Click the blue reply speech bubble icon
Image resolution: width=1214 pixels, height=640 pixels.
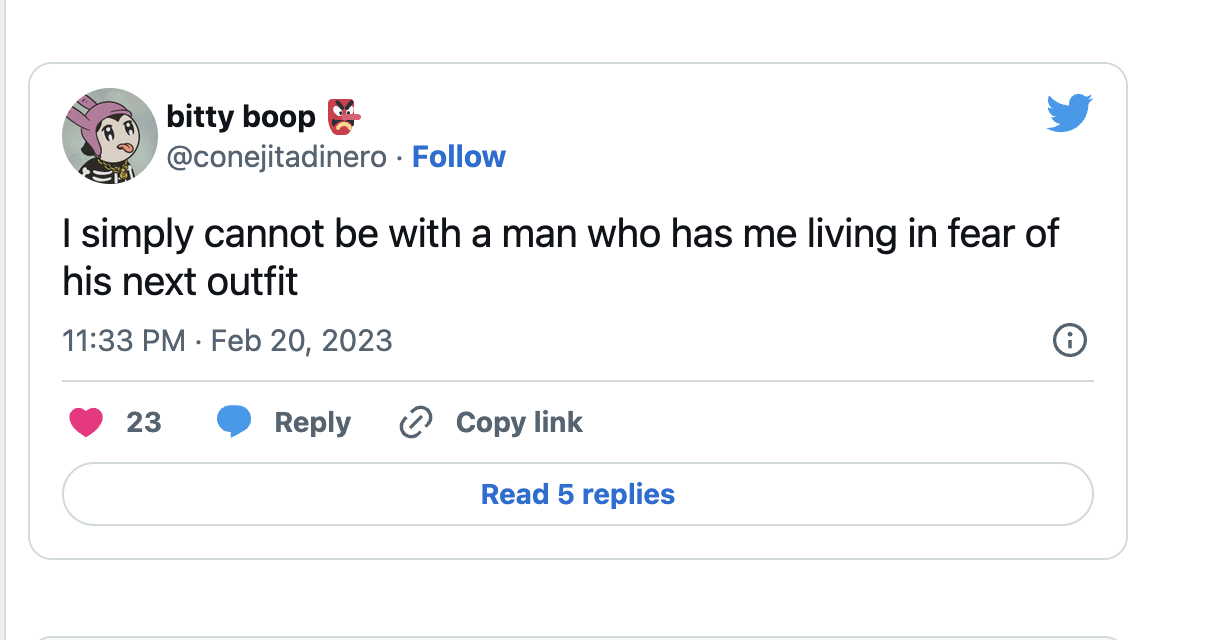pyautogui.click(x=234, y=423)
